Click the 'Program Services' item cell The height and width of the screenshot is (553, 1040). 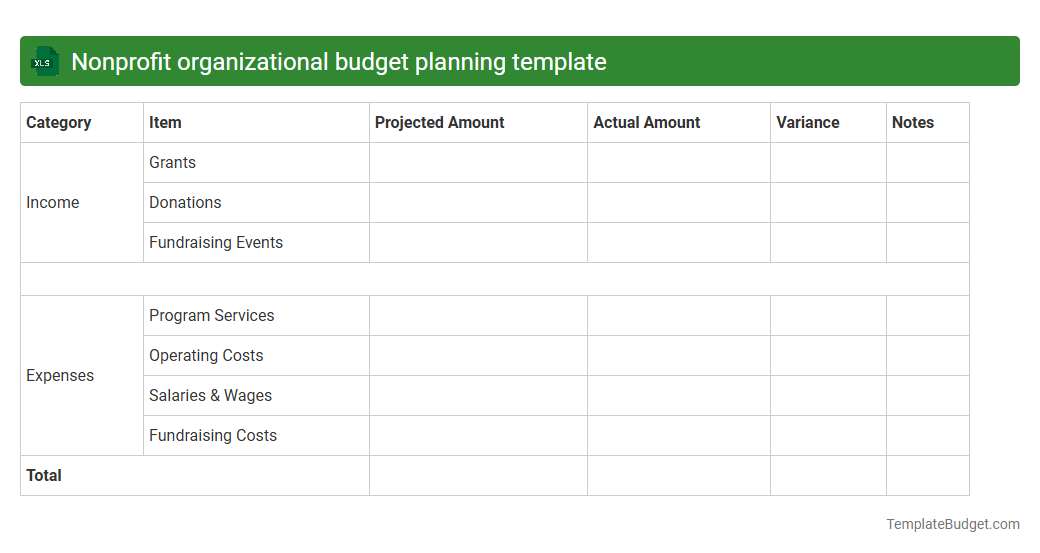257,316
